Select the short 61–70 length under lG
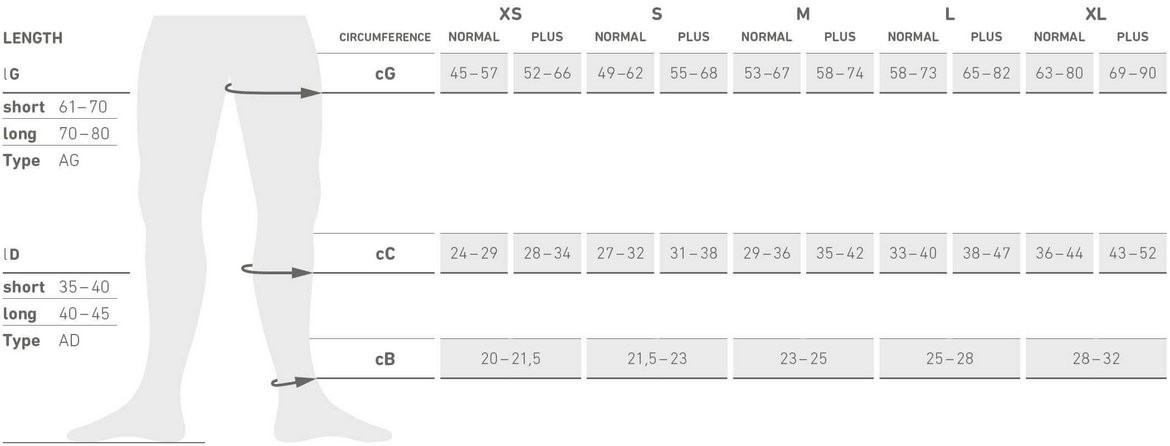The width and height of the screenshot is (1170, 446). pos(55,107)
